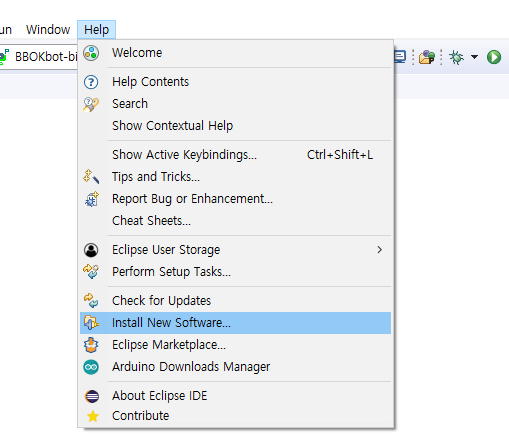The image size is (509, 443).
Task: Open Eclipse Marketplace
Action: point(235,345)
